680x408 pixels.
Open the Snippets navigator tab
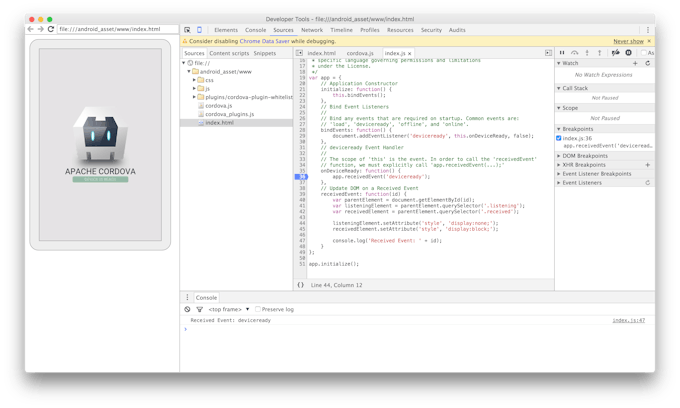pyautogui.click(x=265, y=53)
